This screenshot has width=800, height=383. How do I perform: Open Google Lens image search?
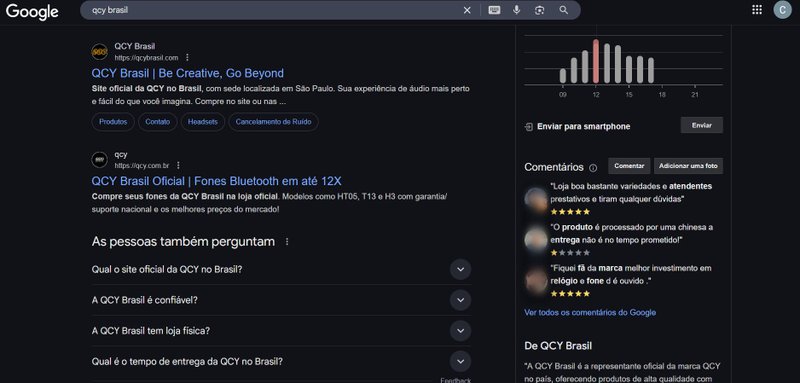(539, 10)
